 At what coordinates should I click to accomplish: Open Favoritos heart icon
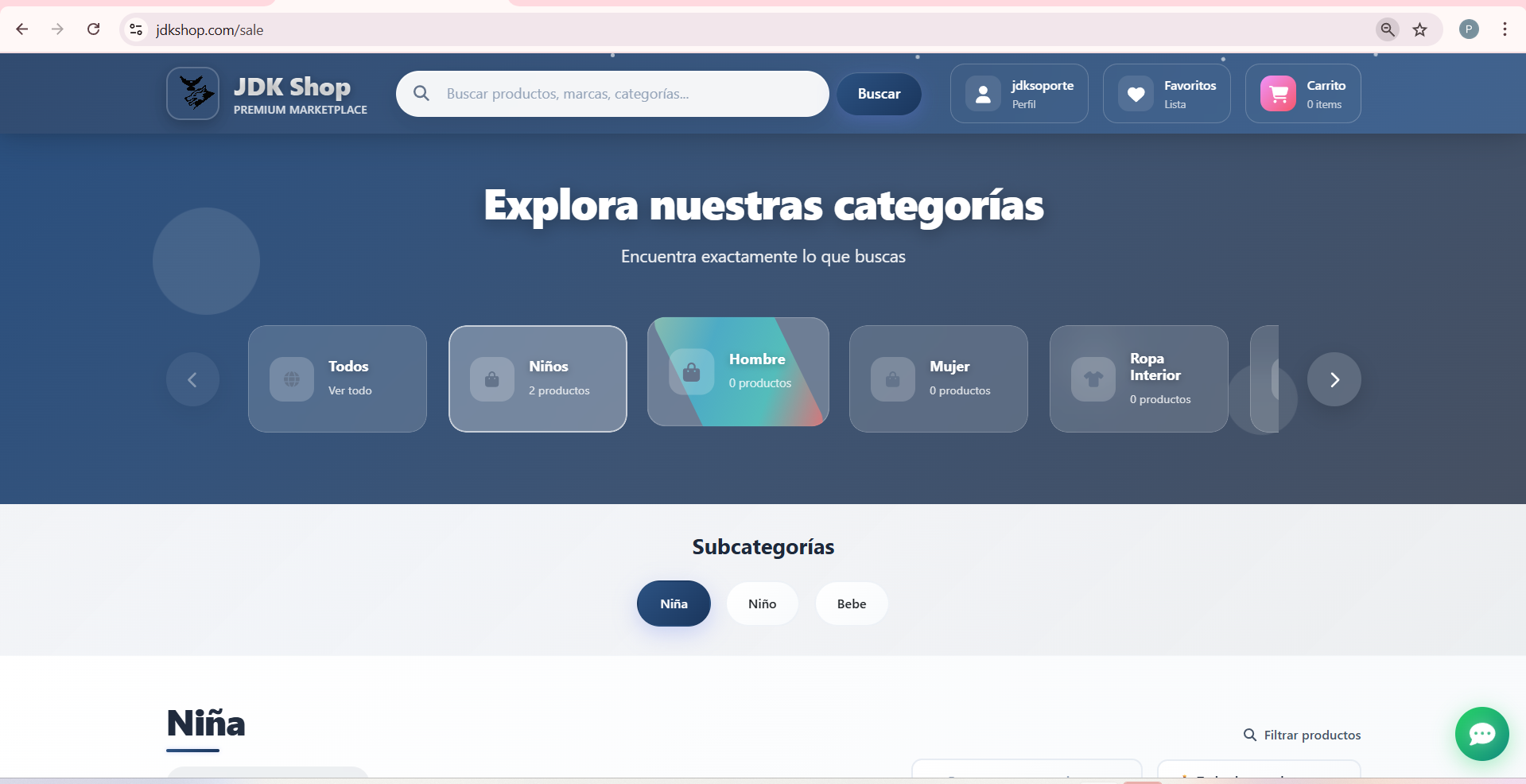click(x=1136, y=94)
